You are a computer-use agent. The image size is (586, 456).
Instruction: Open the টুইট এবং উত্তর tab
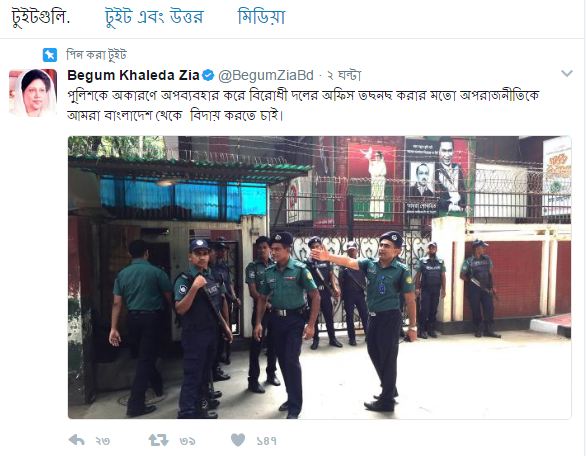(x=154, y=17)
